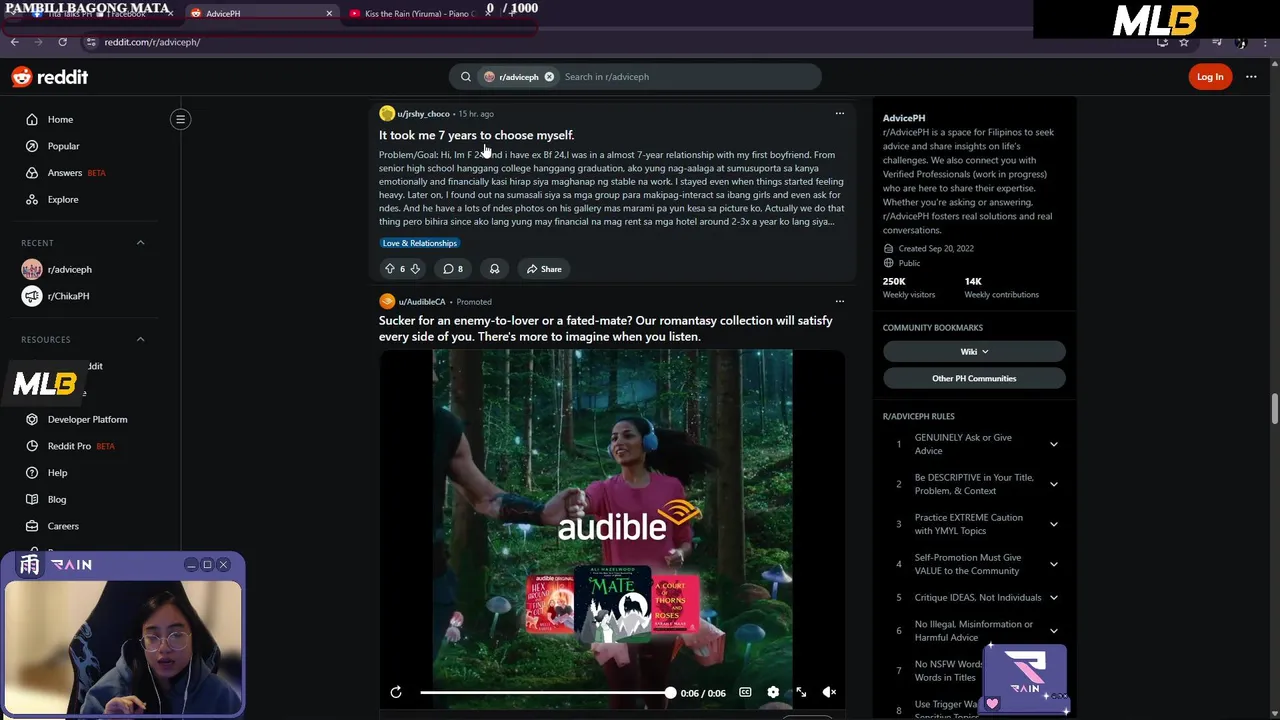1280x720 pixels.
Task: Collapse the left navigation sidebar button
Action: tap(180, 119)
